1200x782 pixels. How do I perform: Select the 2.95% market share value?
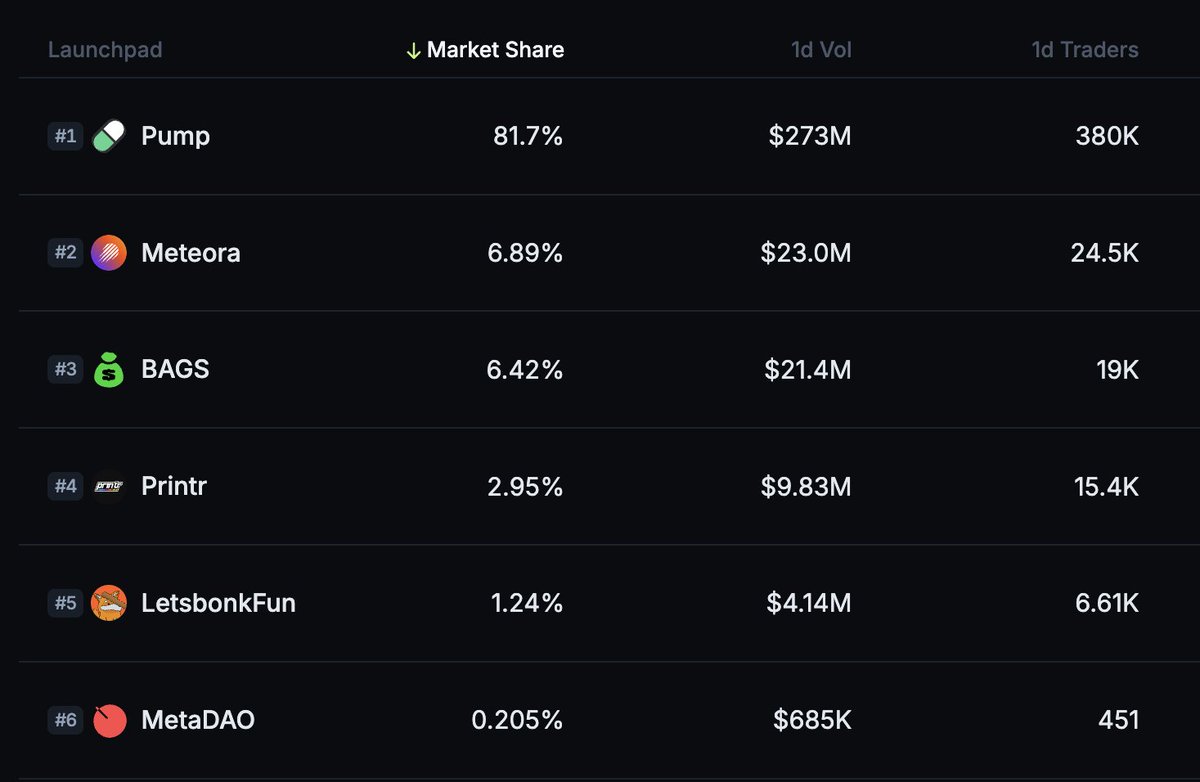(x=525, y=487)
